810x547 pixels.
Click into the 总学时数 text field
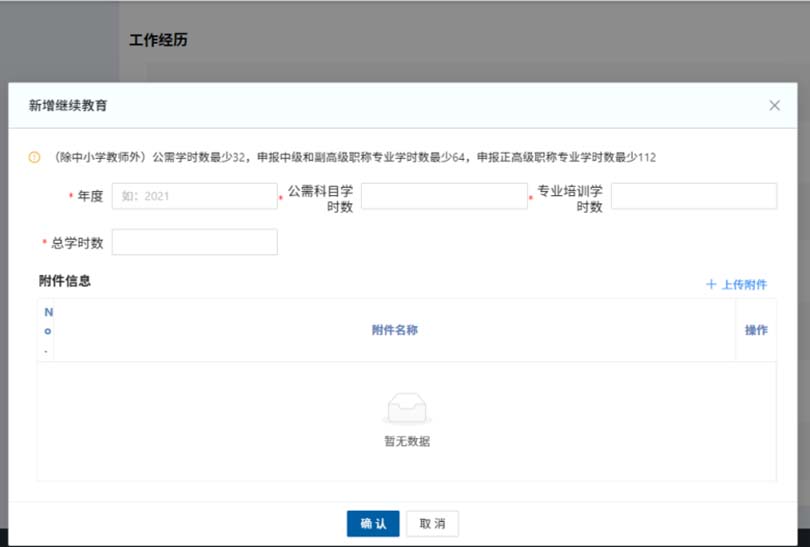[x=194, y=242]
